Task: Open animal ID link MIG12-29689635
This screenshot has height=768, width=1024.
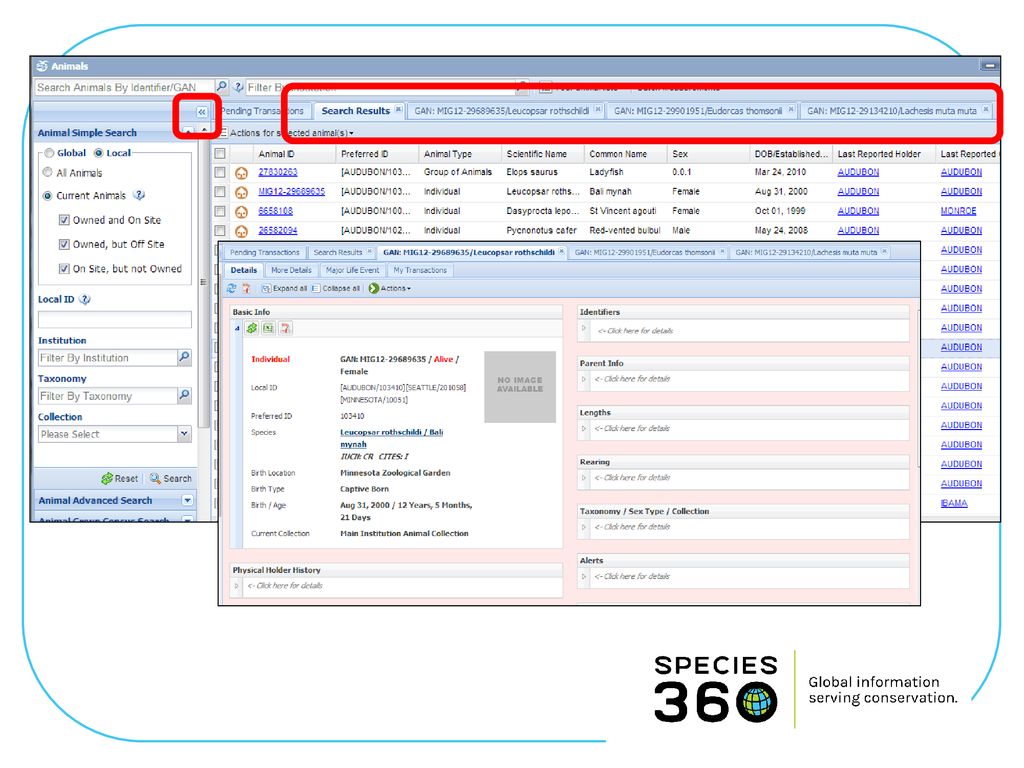Action: pyautogui.click(x=291, y=191)
